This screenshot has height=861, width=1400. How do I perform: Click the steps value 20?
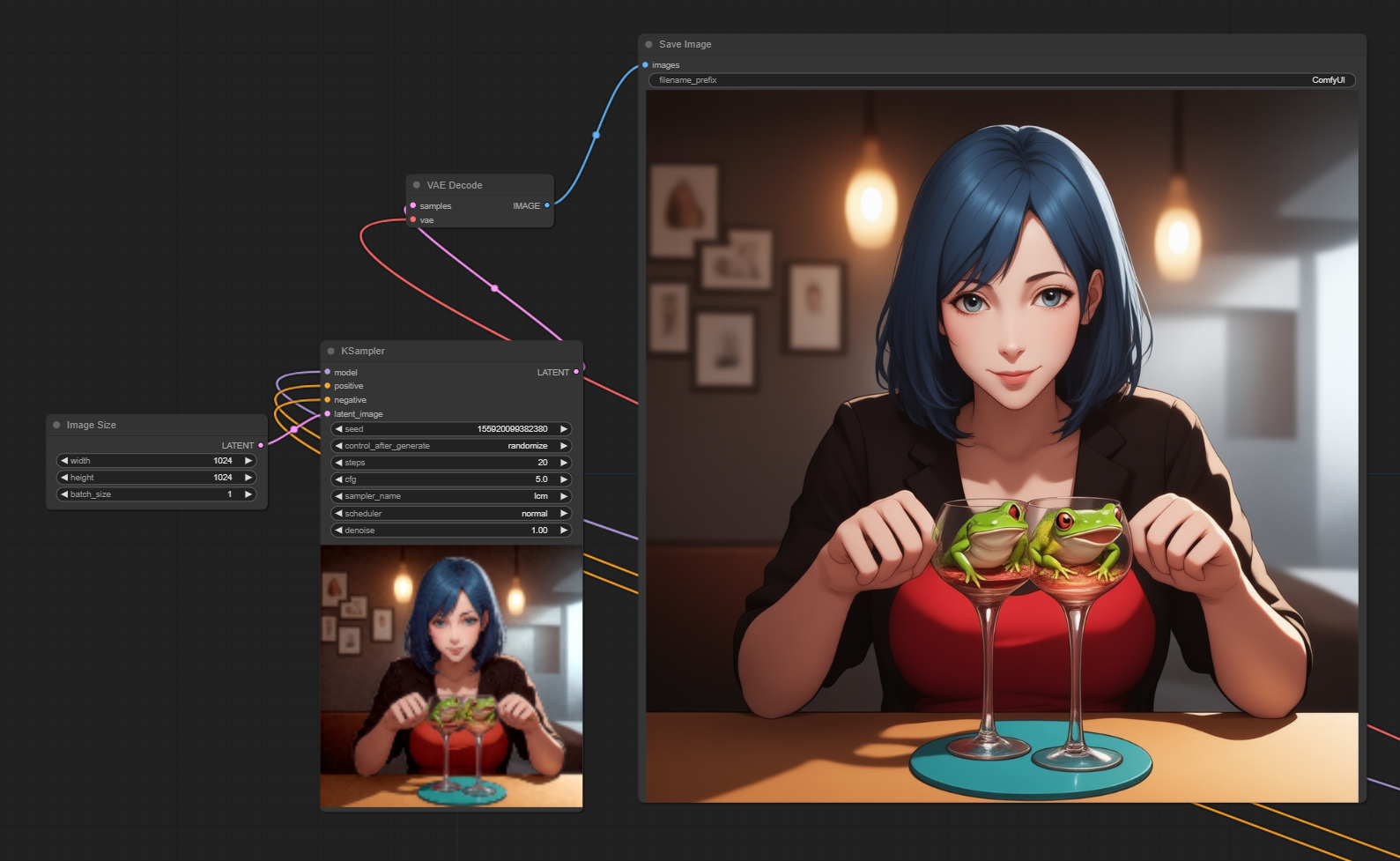click(x=543, y=463)
